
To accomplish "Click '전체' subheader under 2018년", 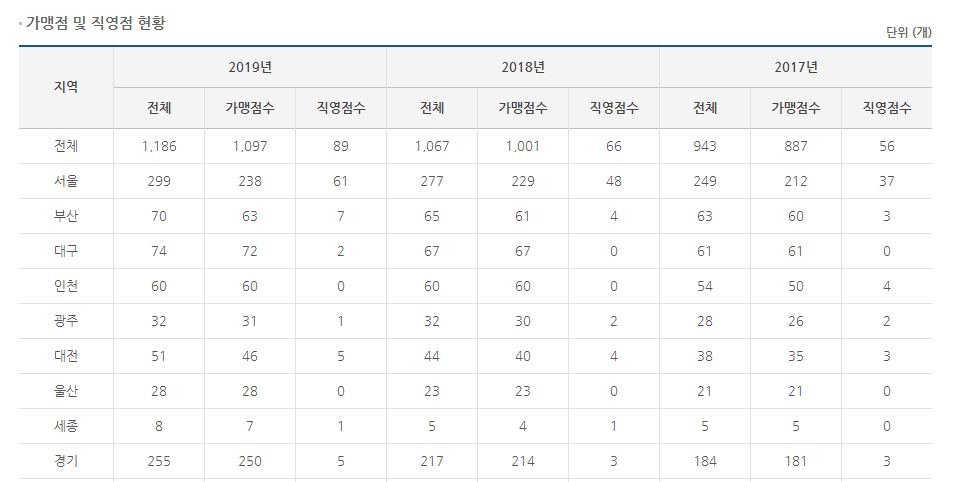I will pyautogui.click(x=432, y=108).
